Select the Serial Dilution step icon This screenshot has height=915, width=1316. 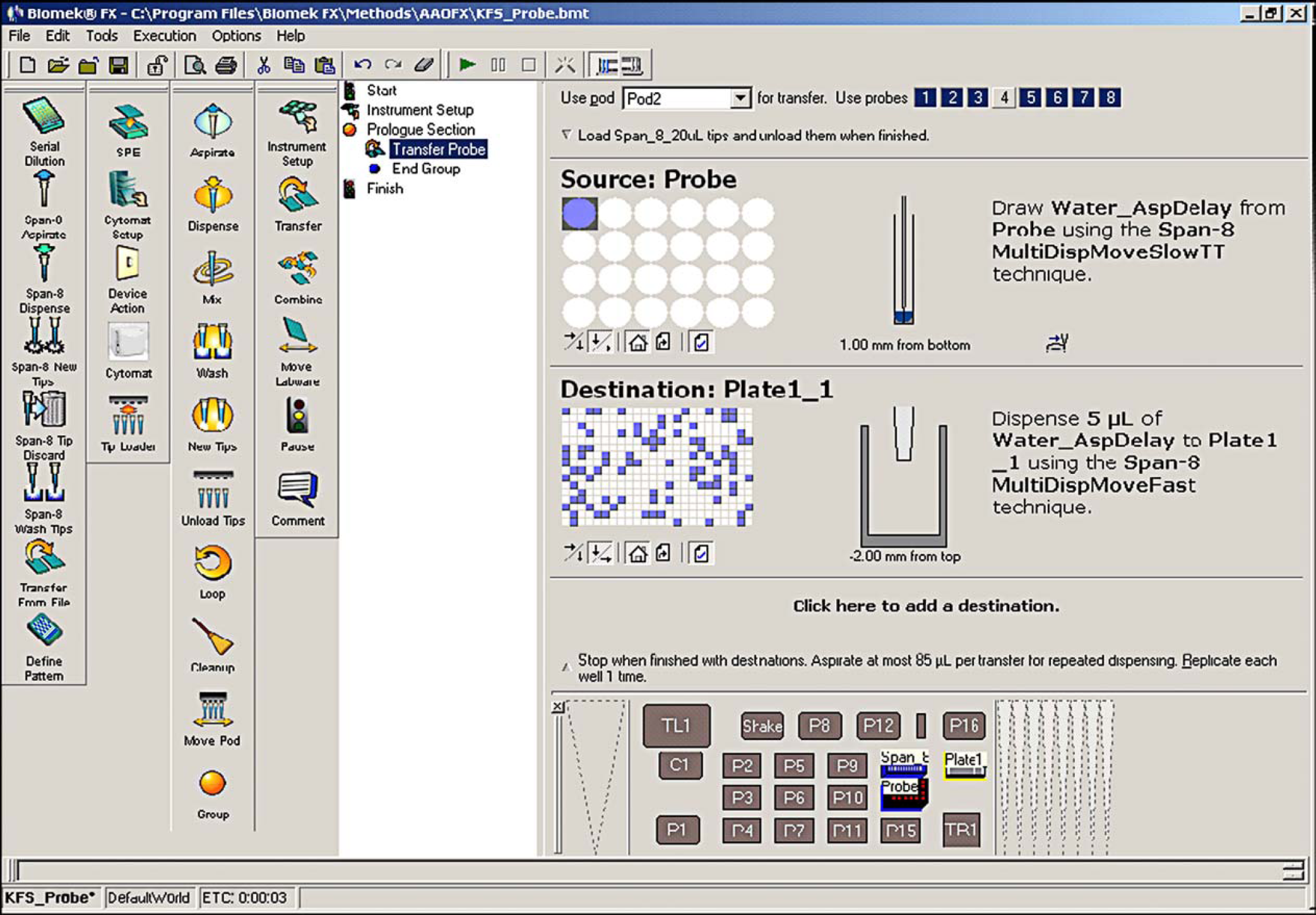pyautogui.click(x=44, y=131)
